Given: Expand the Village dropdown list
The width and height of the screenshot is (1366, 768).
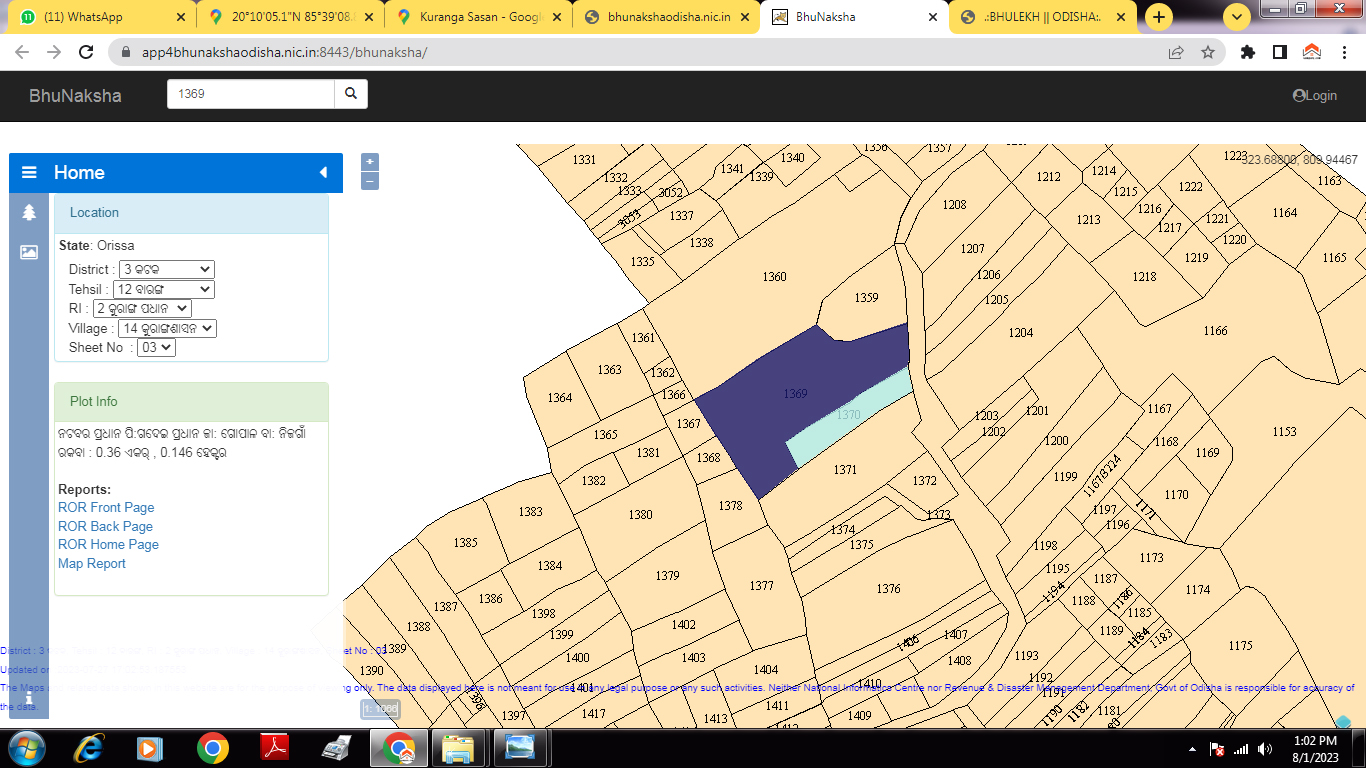Looking at the screenshot, I should pos(166,329).
